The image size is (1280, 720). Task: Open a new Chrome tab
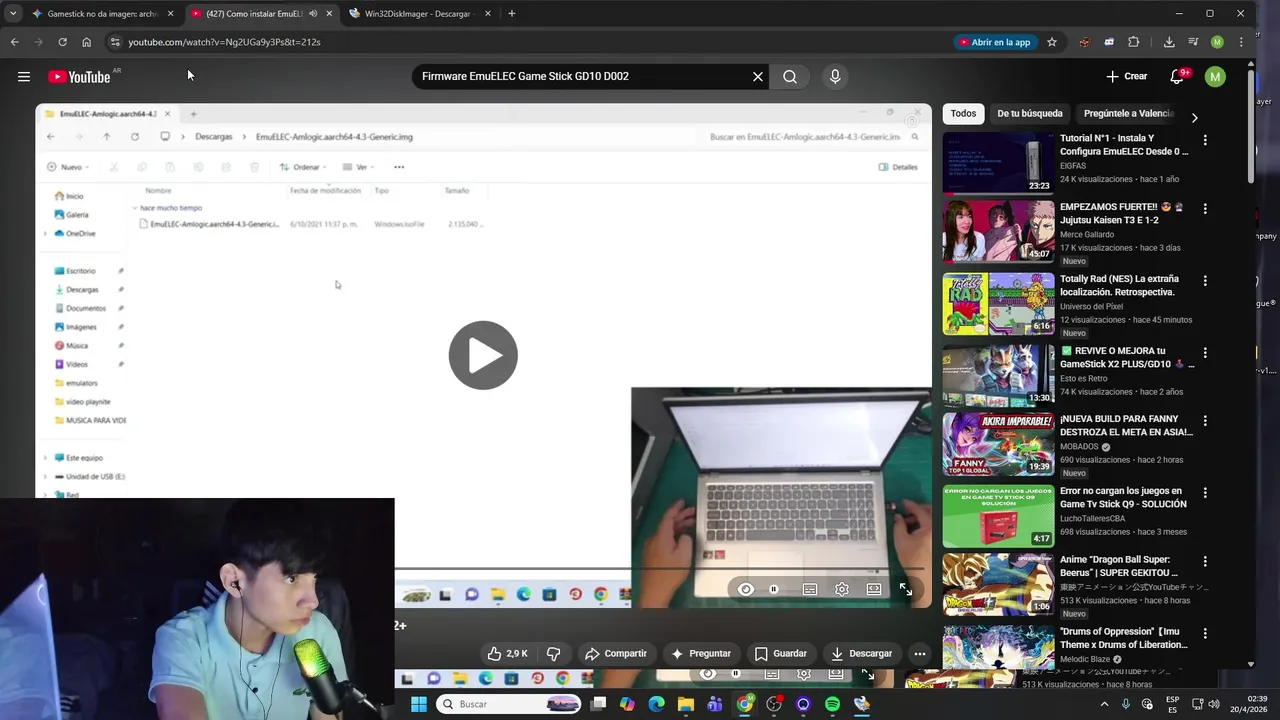tap(511, 14)
